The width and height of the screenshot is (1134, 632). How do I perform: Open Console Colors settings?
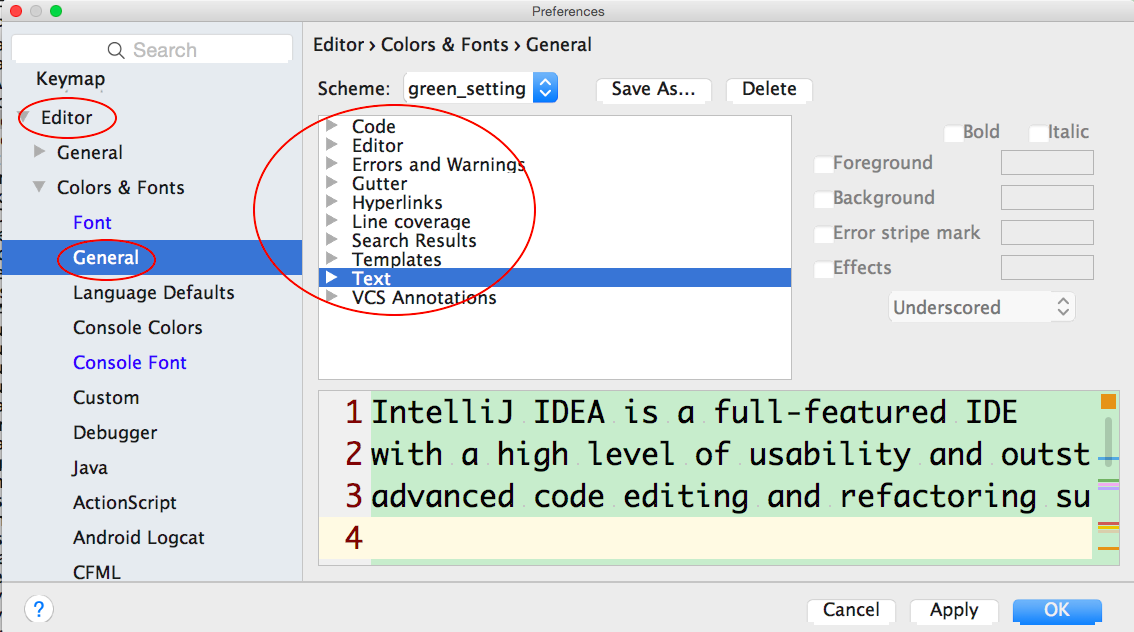pyautogui.click(x=137, y=328)
